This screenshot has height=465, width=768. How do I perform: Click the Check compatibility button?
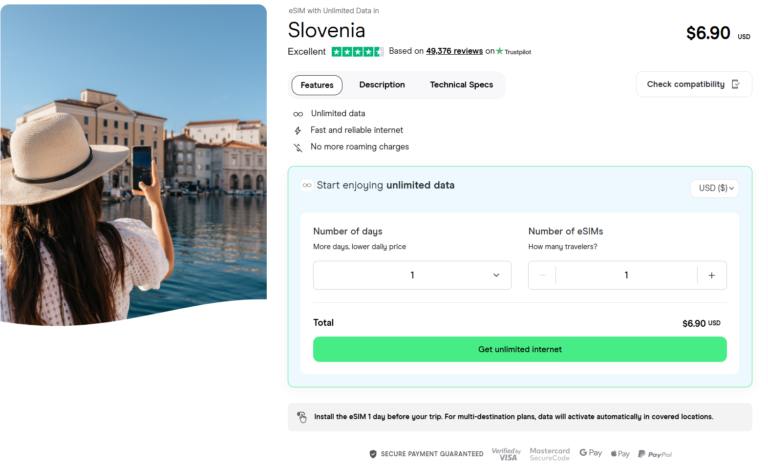point(693,84)
